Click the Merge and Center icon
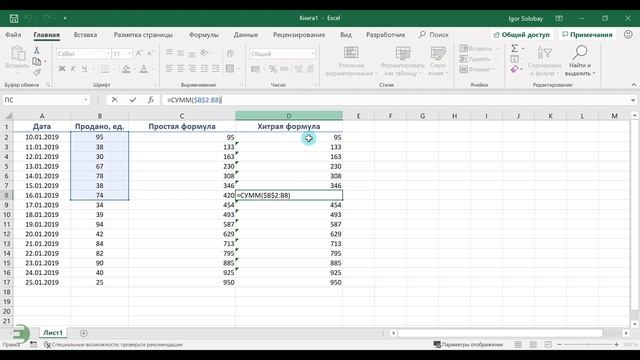This screenshot has height=360, width=640. coord(230,69)
